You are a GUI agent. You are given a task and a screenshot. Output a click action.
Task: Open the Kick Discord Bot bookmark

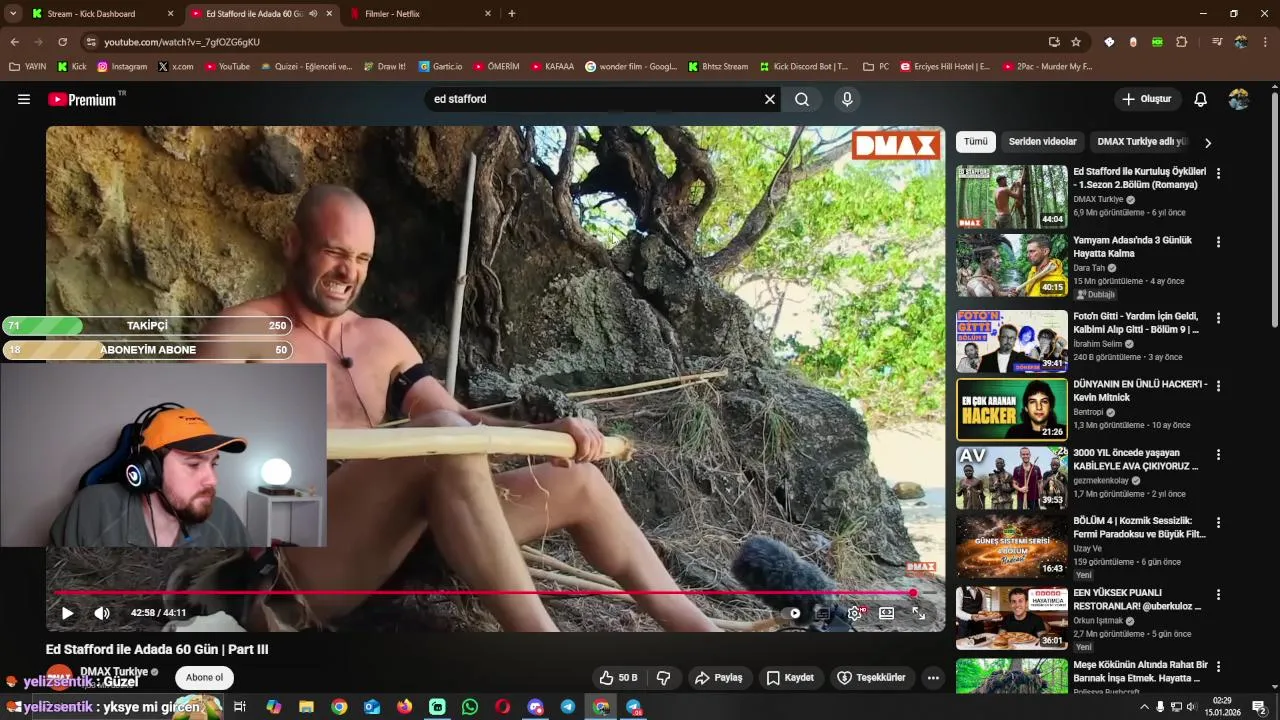[804, 67]
